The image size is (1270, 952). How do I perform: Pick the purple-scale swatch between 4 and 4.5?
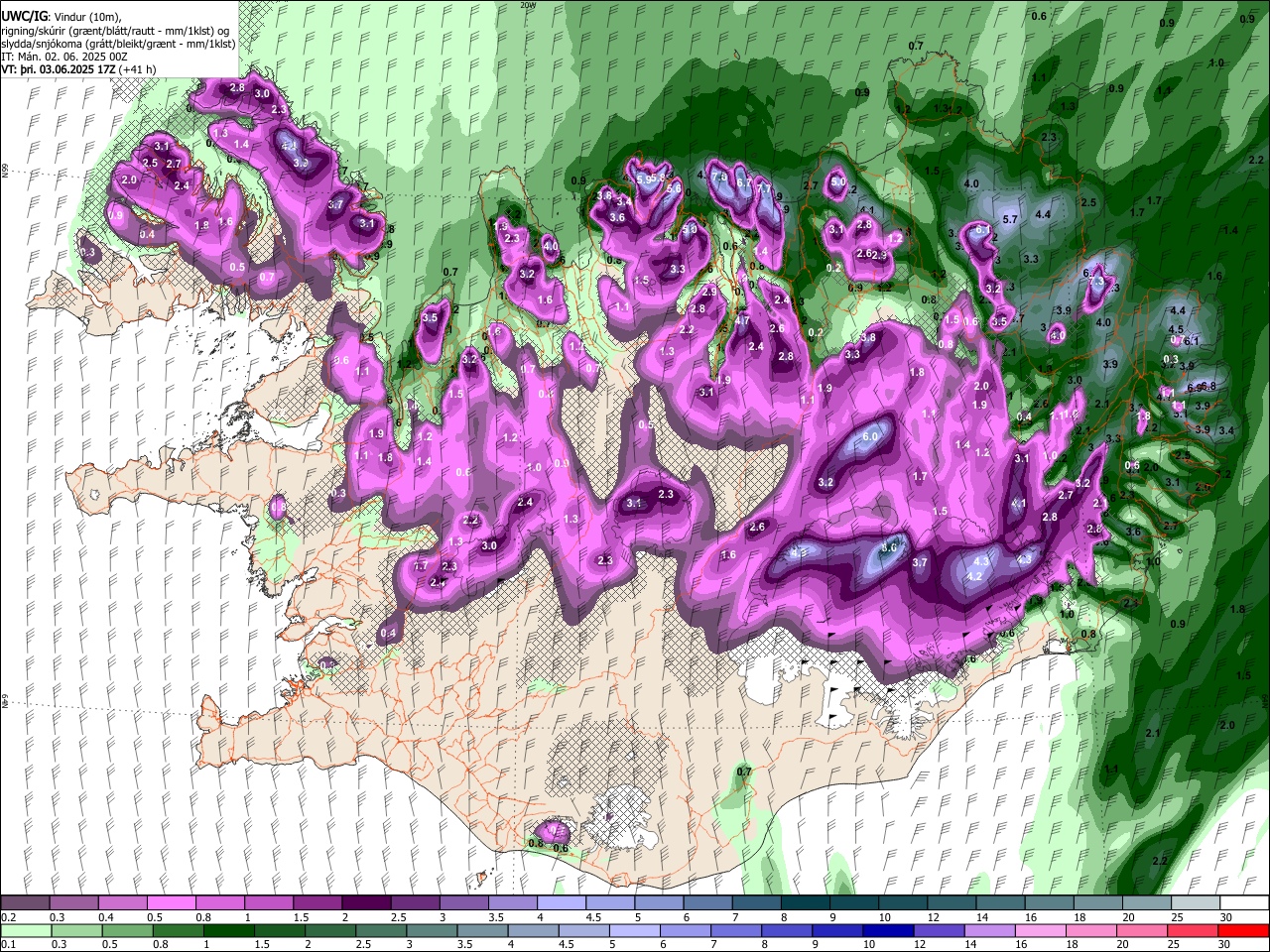(561, 902)
